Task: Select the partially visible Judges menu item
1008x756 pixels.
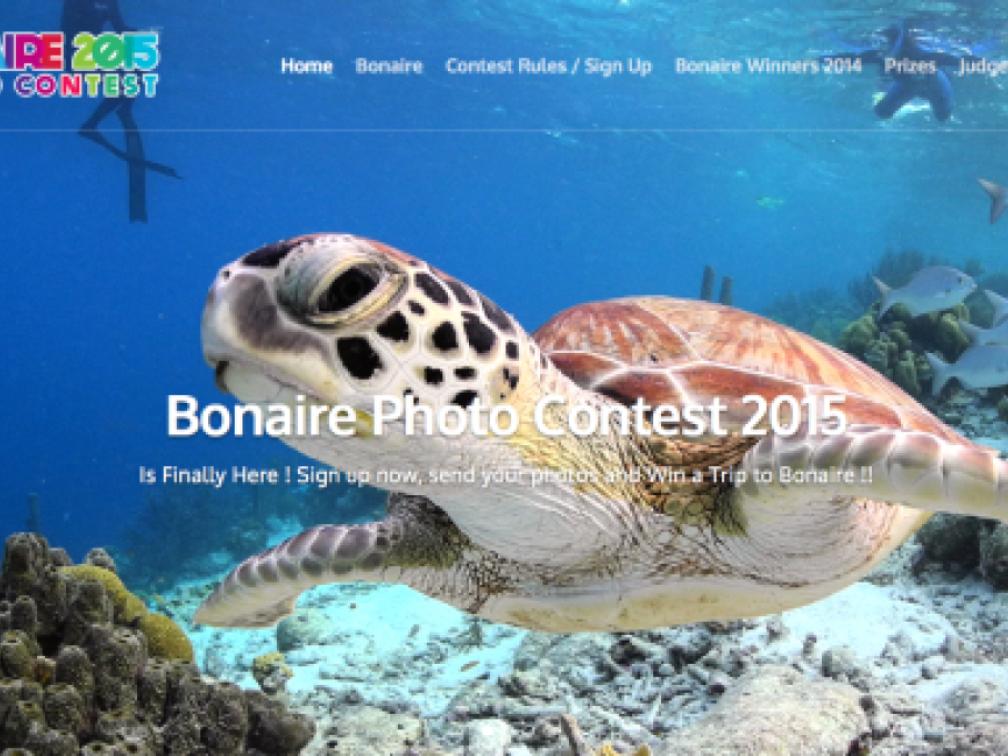Action: [x=983, y=66]
